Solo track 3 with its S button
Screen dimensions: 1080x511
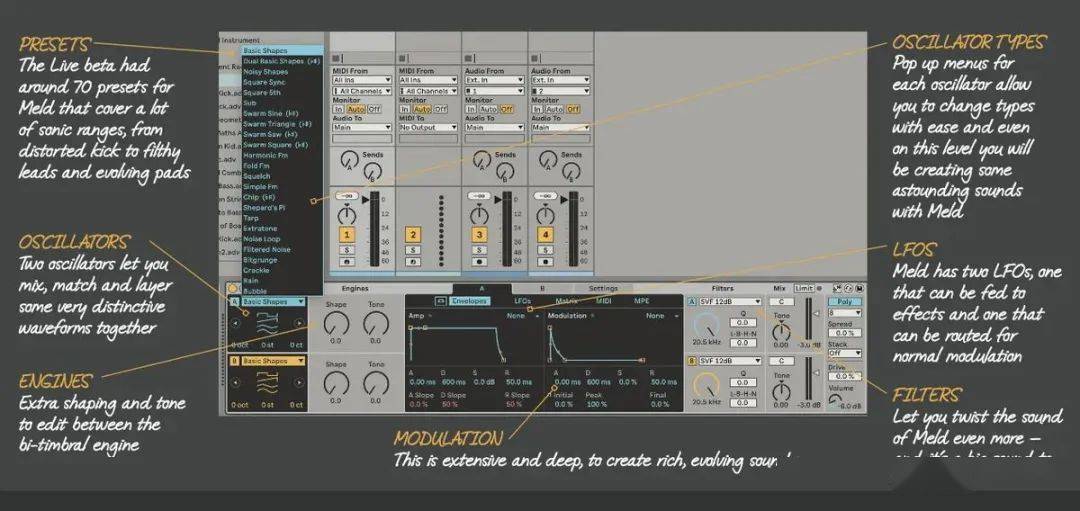click(479, 249)
